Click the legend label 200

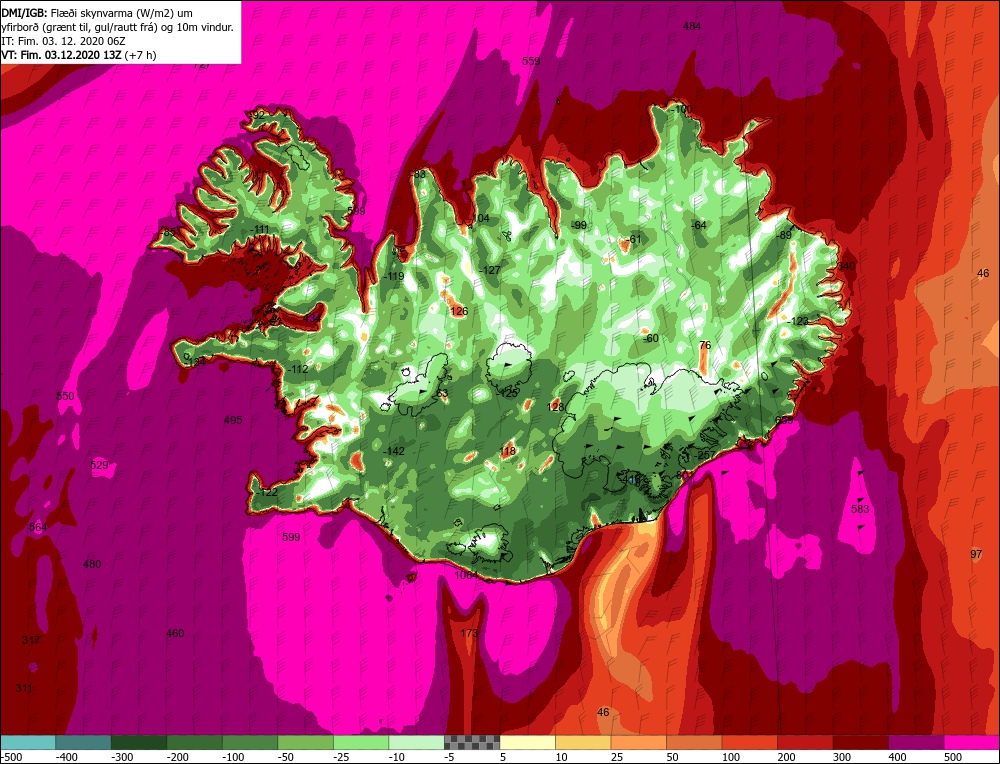pyautogui.click(x=786, y=757)
